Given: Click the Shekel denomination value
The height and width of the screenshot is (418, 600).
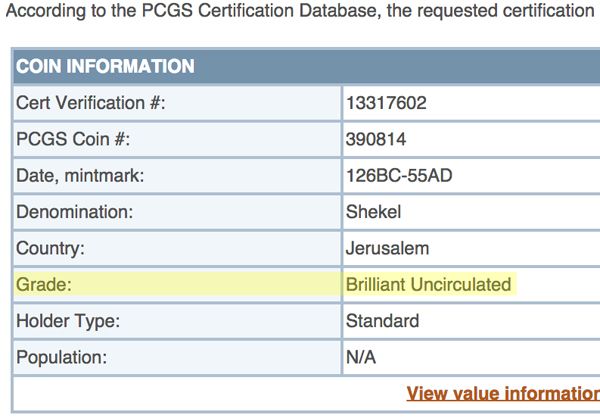Looking at the screenshot, I should (373, 212).
